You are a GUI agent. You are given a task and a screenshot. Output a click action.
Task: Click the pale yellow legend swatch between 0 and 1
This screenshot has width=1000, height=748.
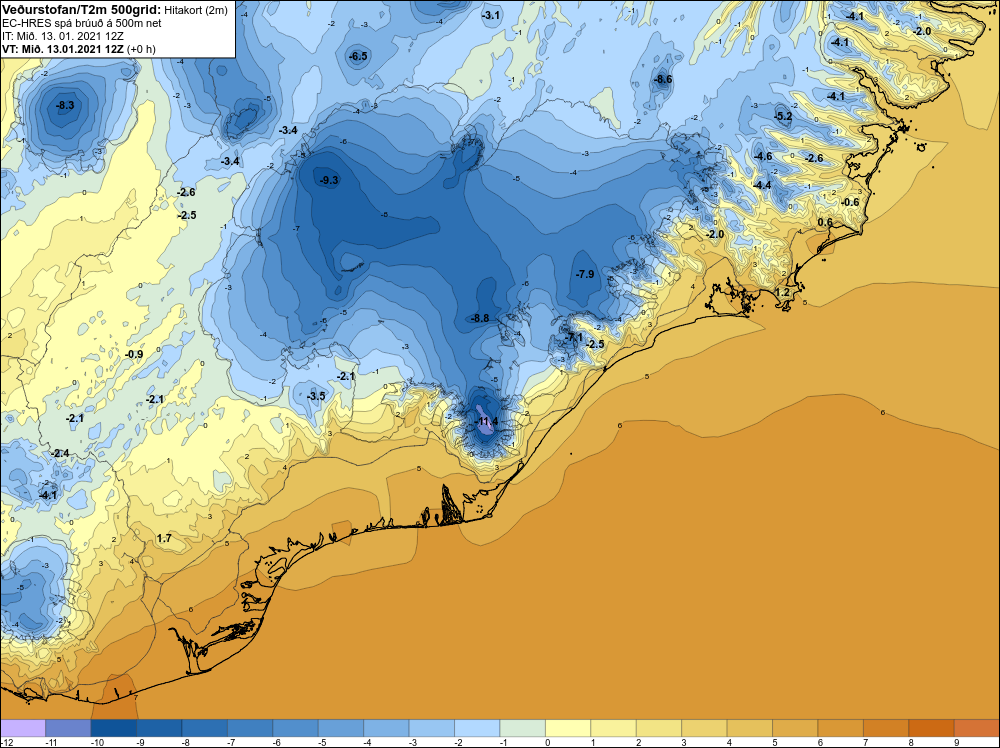click(568, 728)
